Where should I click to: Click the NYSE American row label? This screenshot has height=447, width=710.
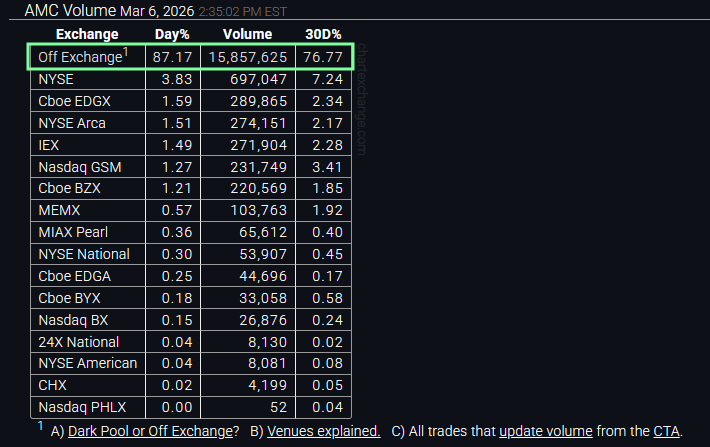click(87, 363)
